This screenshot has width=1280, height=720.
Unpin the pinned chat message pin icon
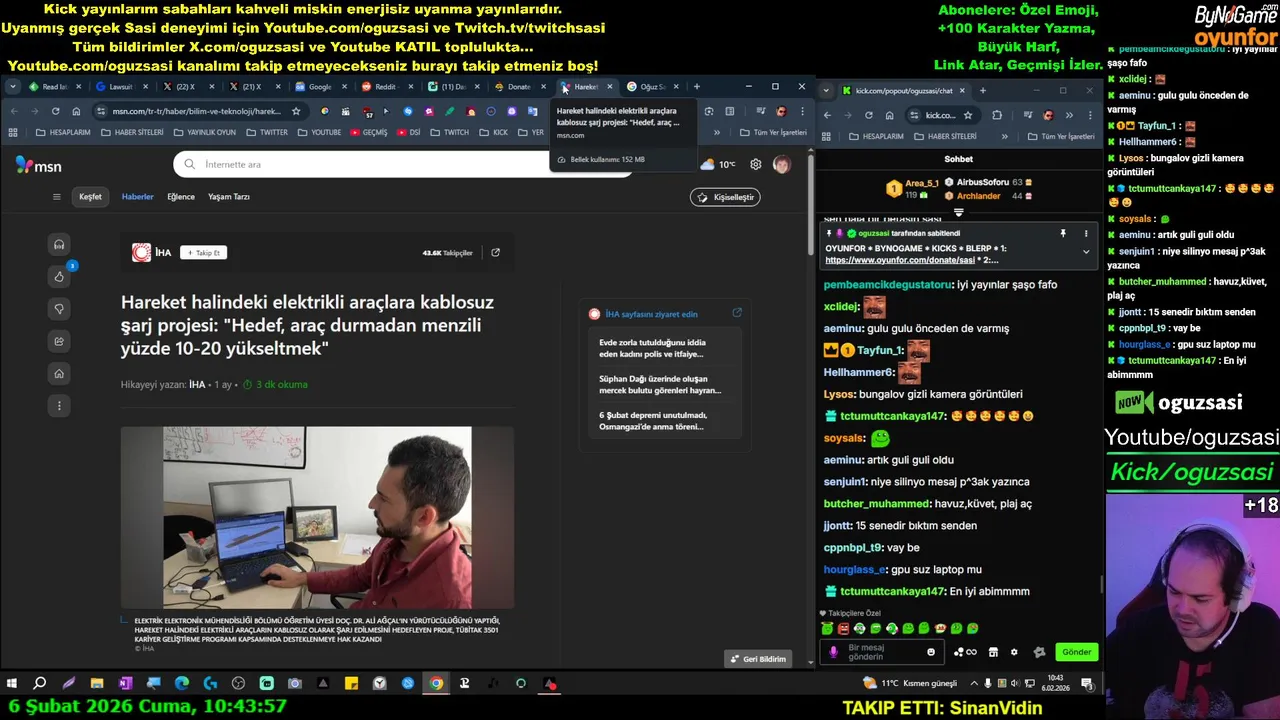pos(1063,233)
